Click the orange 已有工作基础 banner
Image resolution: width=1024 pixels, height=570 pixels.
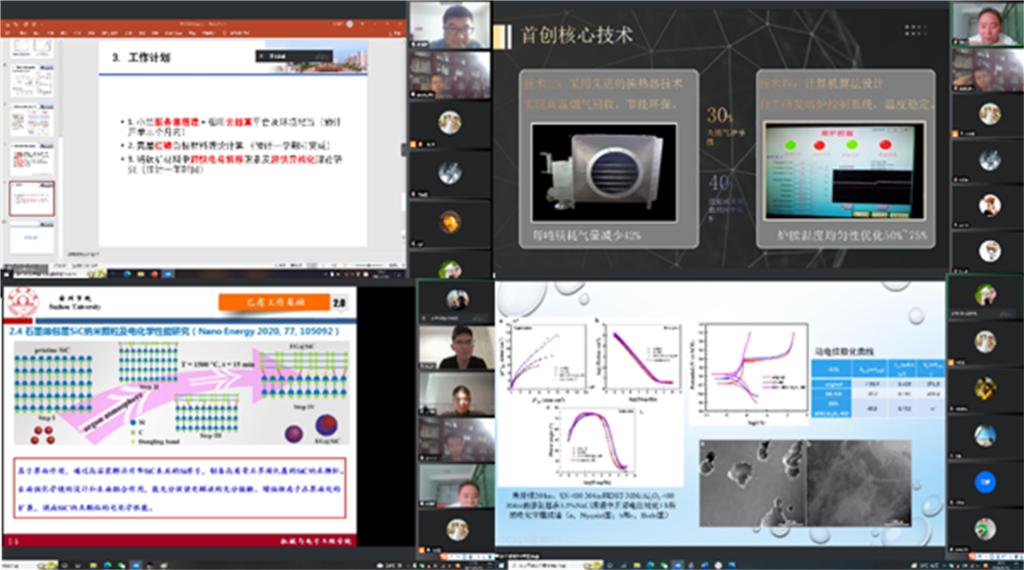pos(273,301)
